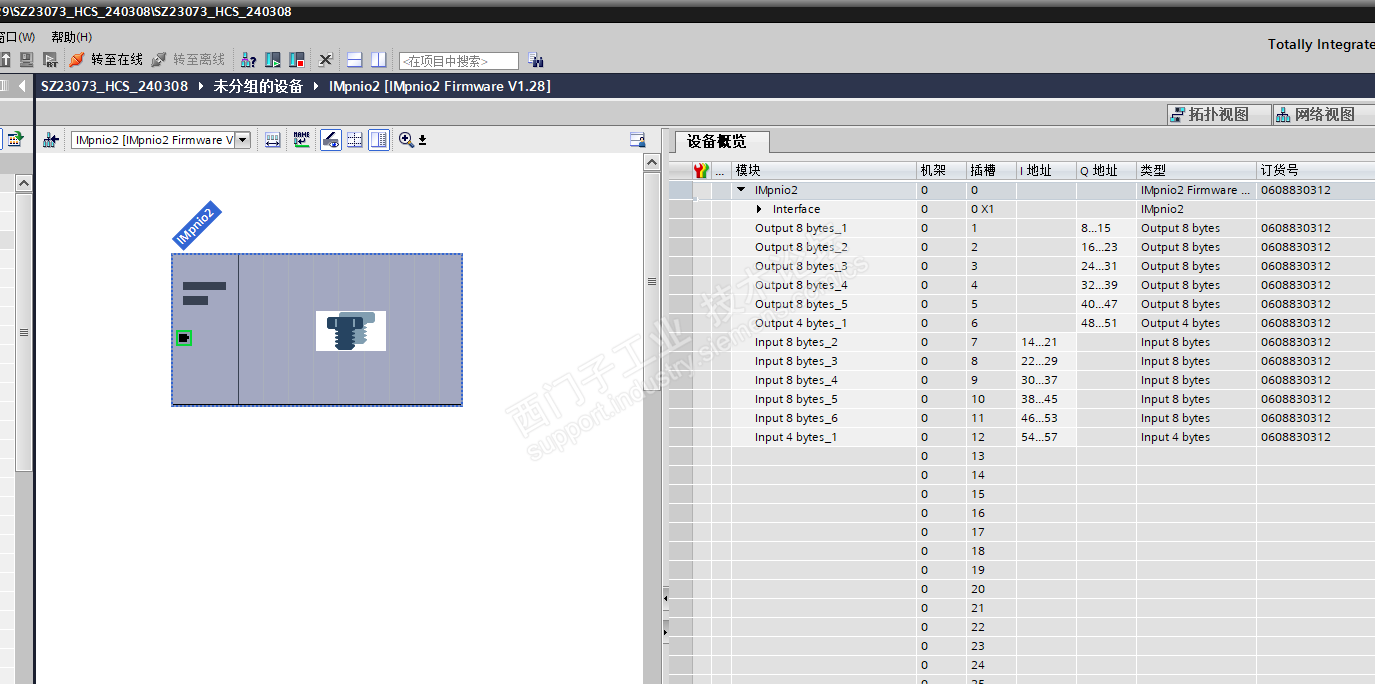Open the Window (窗口) menu

point(16,37)
